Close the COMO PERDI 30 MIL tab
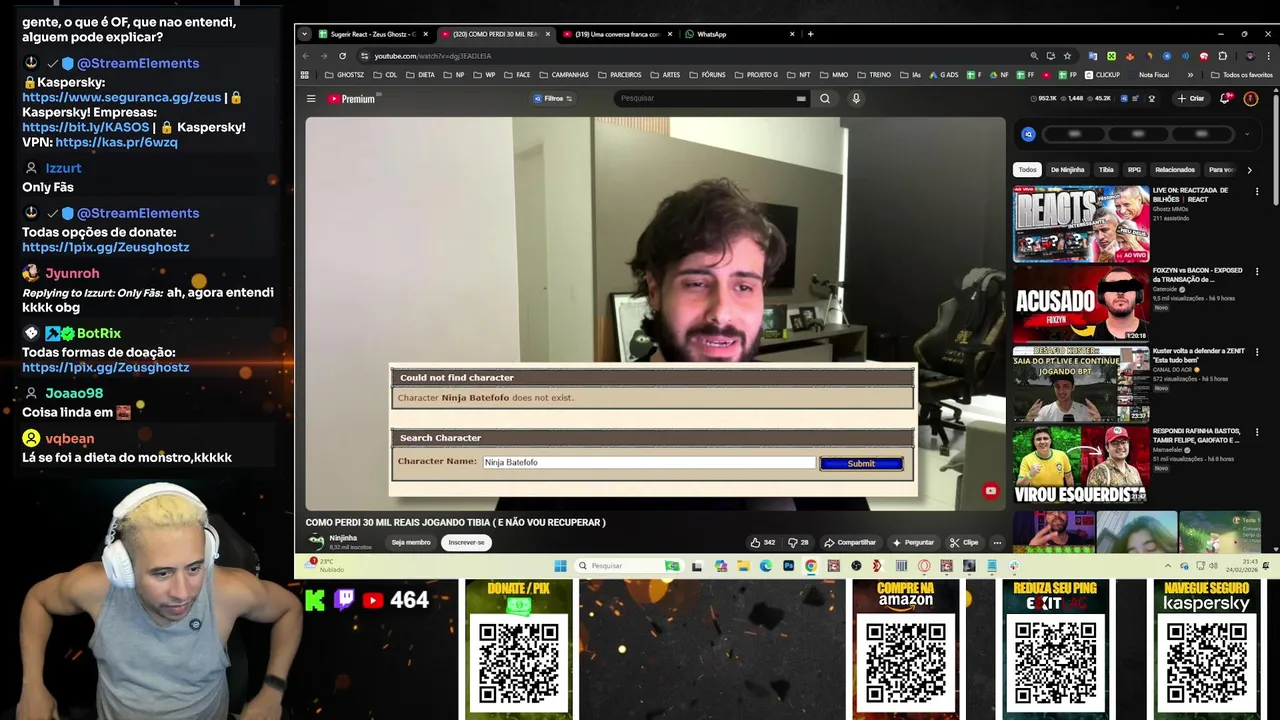Screen dimensions: 1280x720 [547, 34]
